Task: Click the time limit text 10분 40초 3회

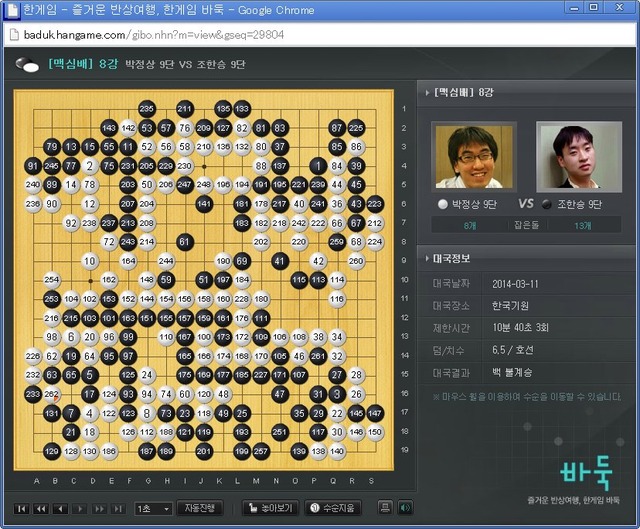Action: [520, 328]
